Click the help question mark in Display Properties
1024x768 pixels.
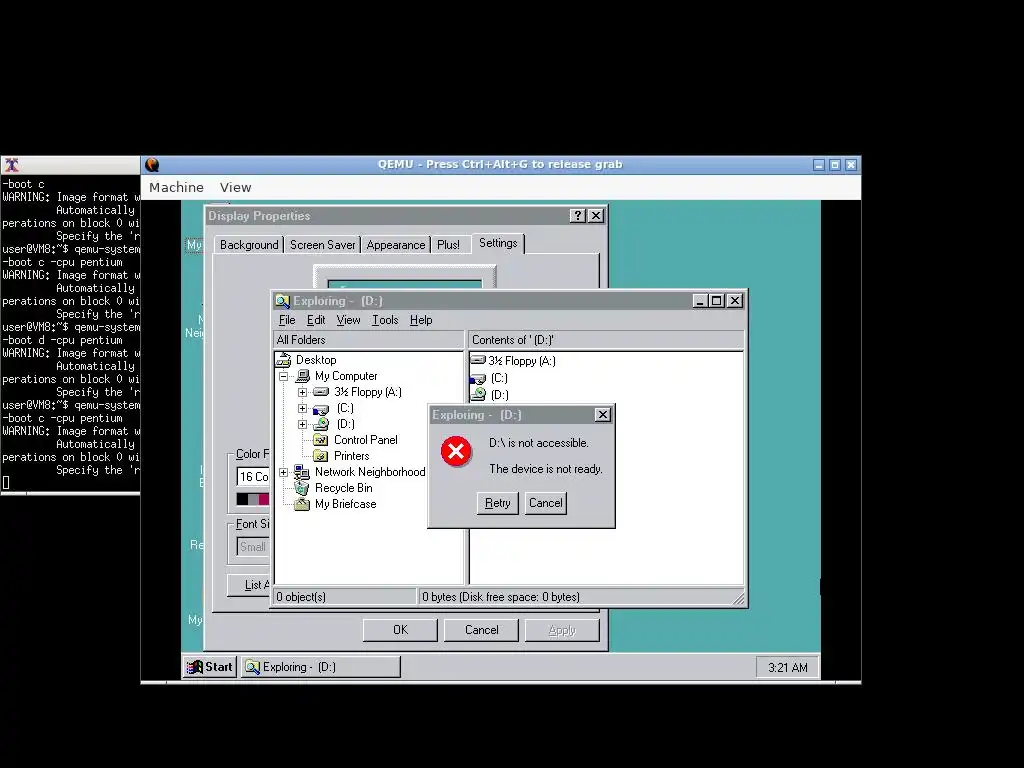(577, 216)
